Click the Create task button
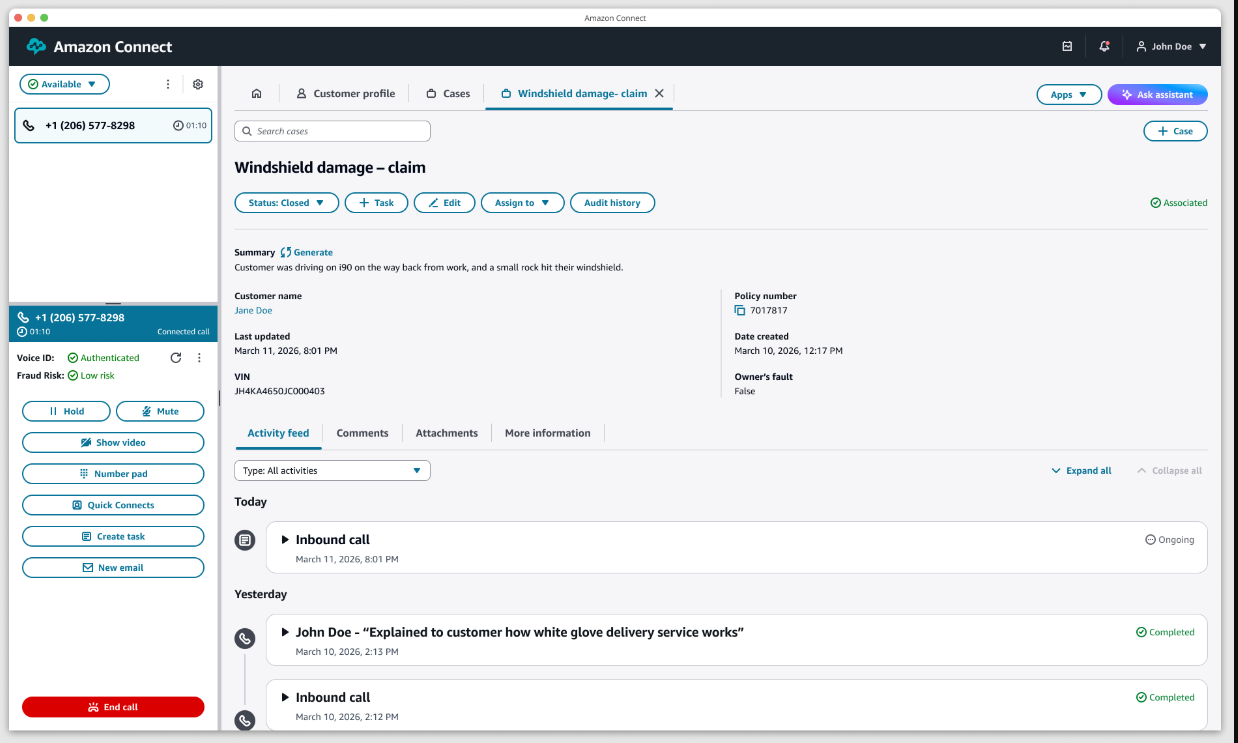 point(113,536)
